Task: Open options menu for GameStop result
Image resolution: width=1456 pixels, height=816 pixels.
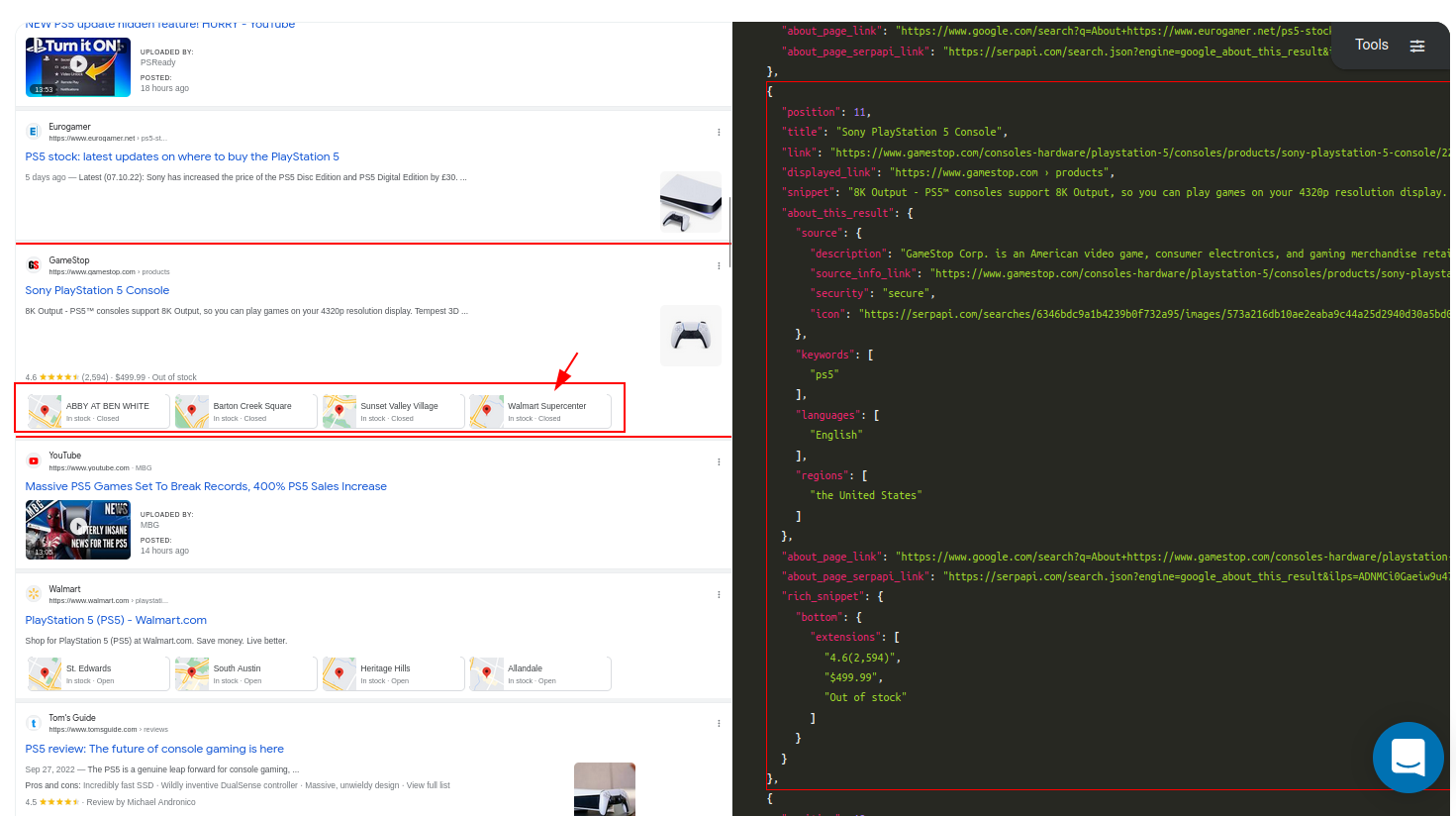Action: (719, 265)
